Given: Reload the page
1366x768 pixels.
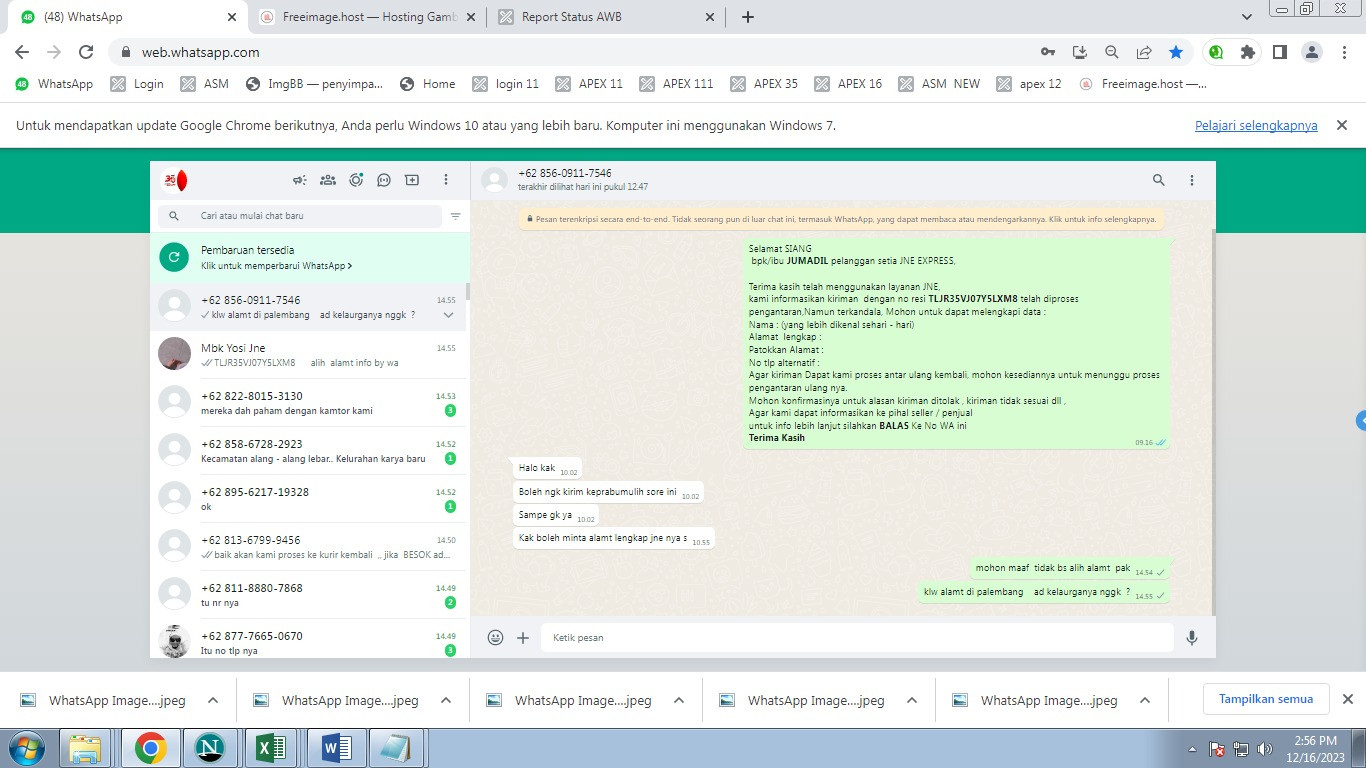Looking at the screenshot, I should tap(86, 52).
